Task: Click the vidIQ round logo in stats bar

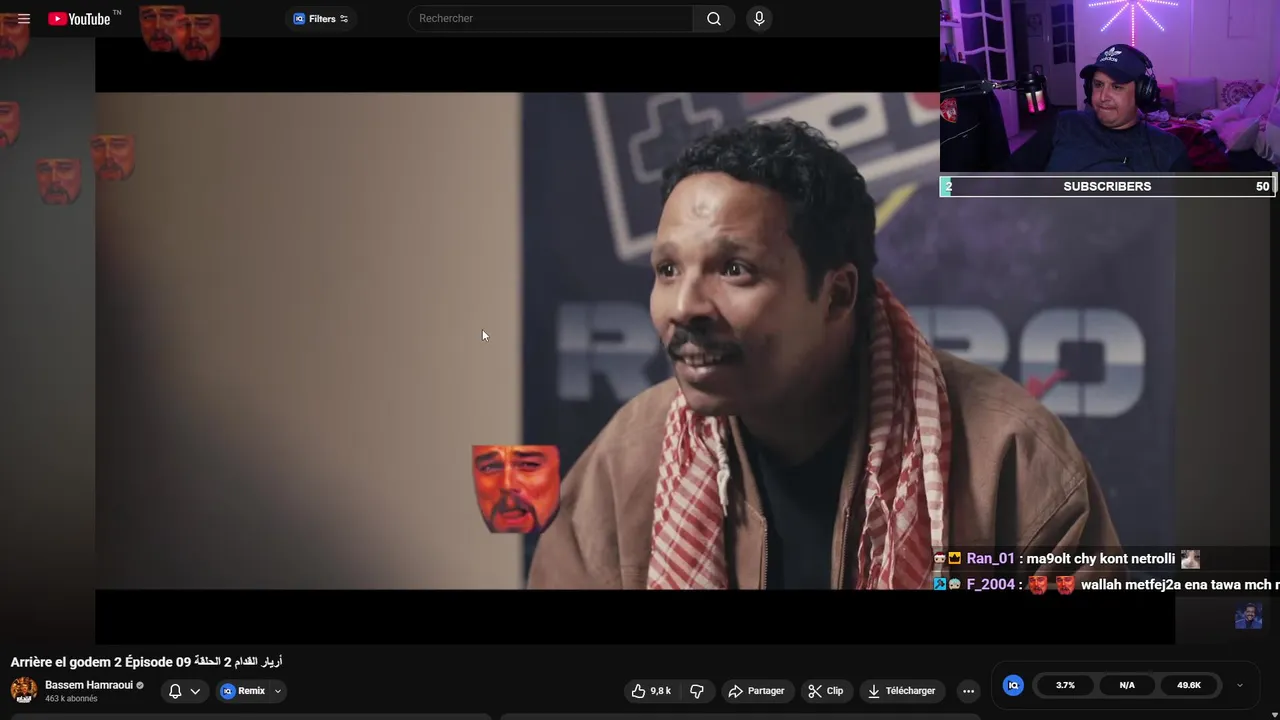Action: click(x=1013, y=685)
